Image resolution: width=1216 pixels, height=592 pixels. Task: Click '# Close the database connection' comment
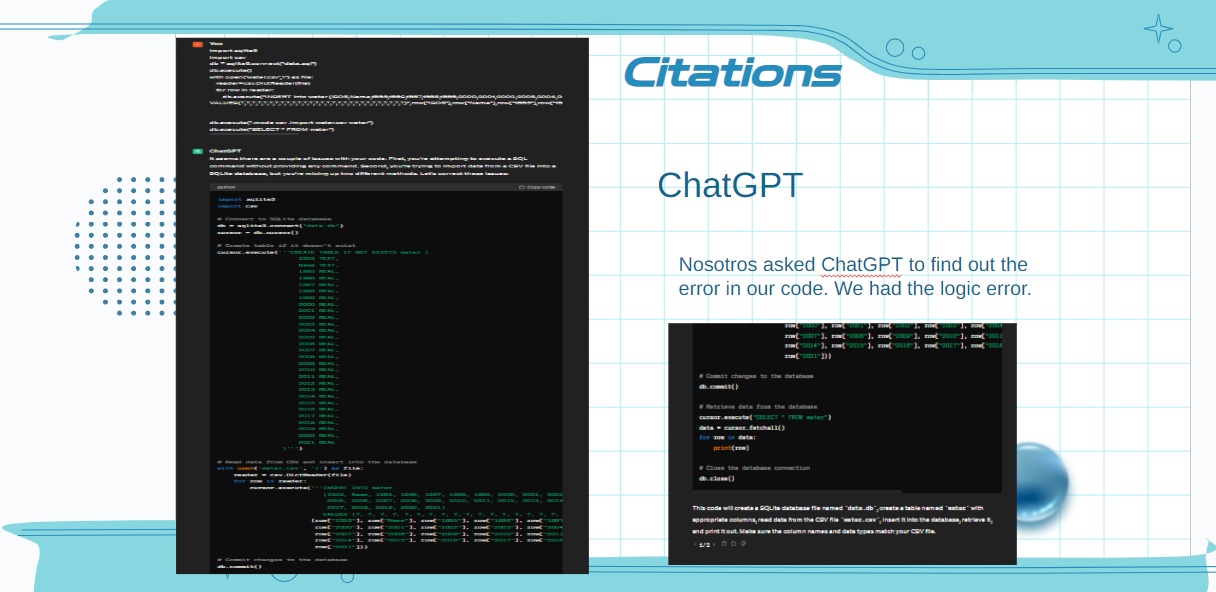click(x=754, y=468)
